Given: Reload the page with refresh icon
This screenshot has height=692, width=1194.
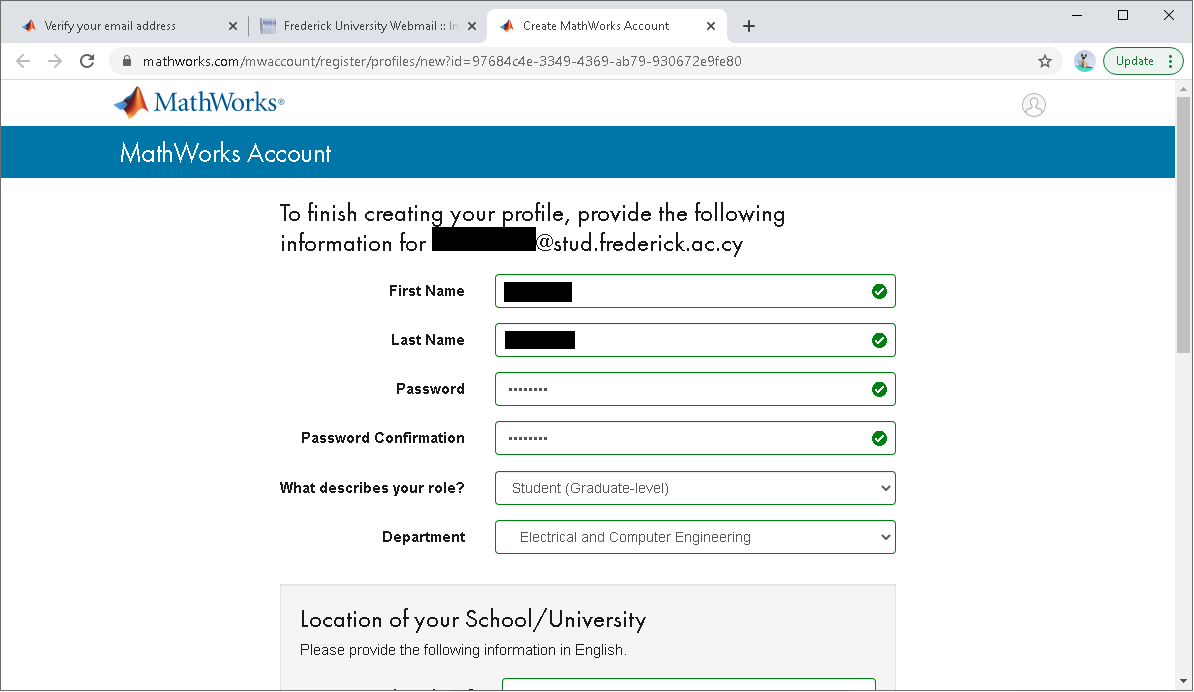Looking at the screenshot, I should (87, 61).
